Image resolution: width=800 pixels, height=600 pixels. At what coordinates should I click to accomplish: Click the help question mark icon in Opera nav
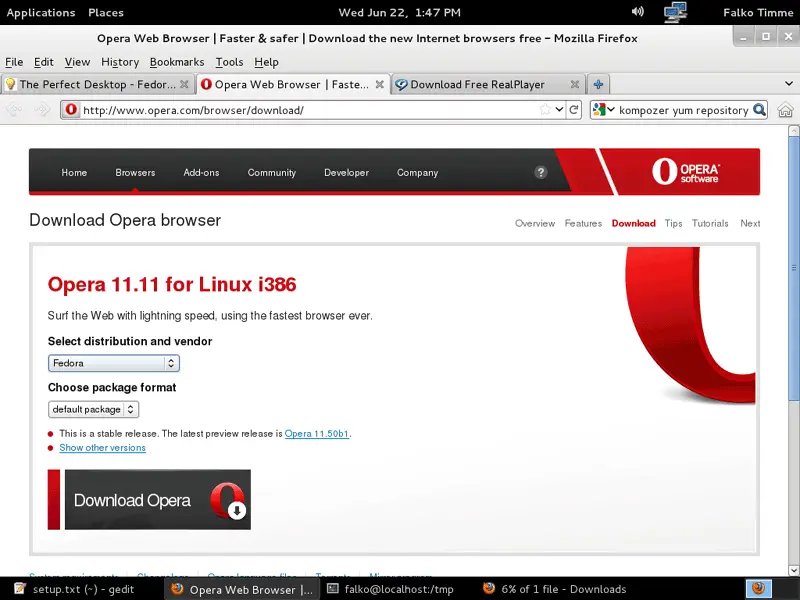point(541,172)
